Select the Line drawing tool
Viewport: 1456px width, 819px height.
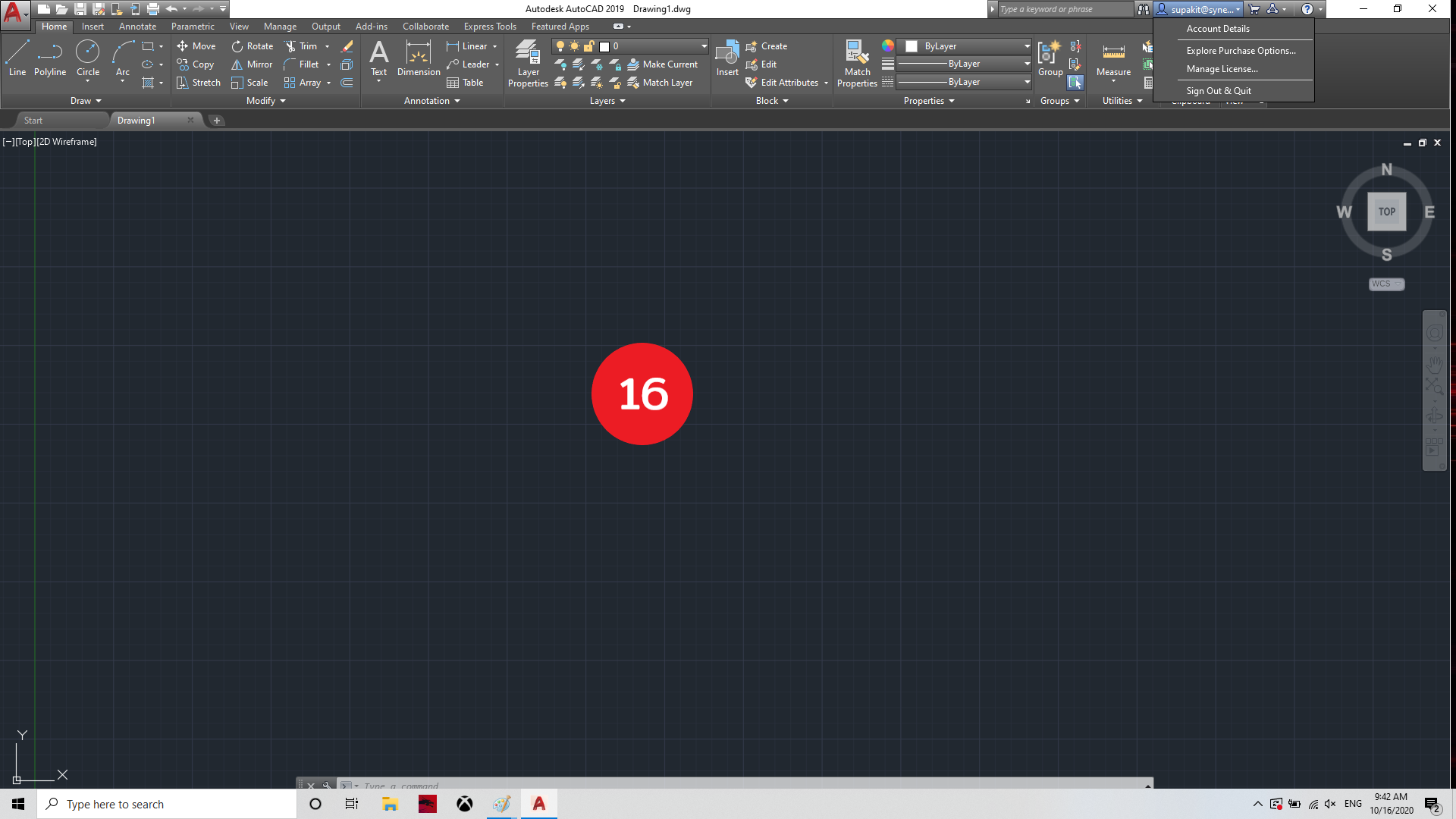17,57
